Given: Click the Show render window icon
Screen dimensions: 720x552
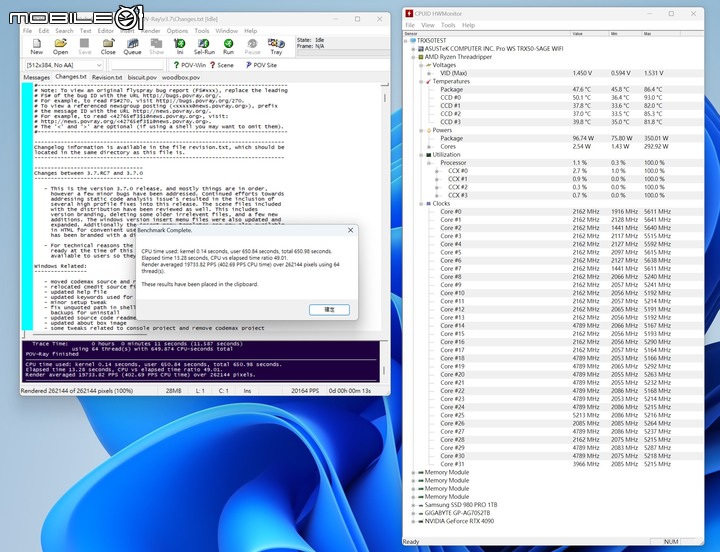Looking at the screenshot, I should 156,44.
